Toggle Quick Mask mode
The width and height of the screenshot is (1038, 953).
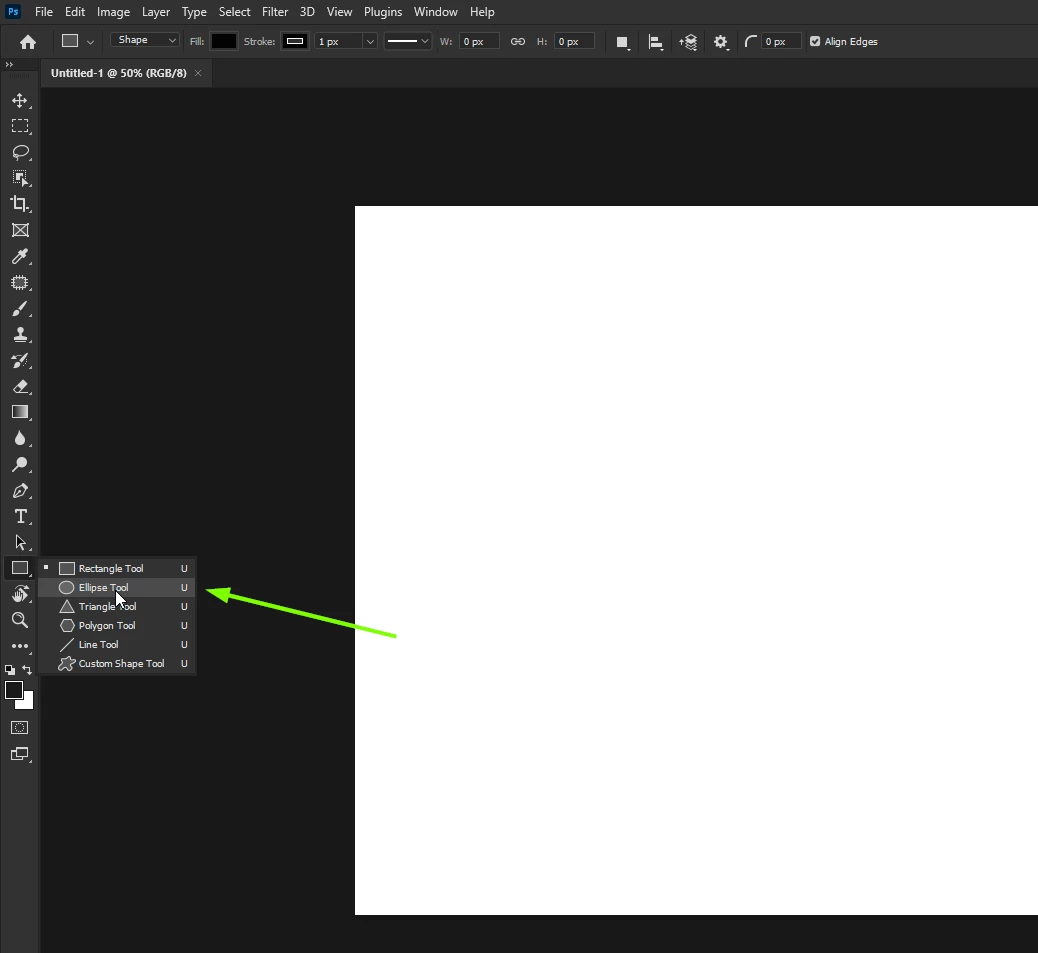pyautogui.click(x=20, y=728)
